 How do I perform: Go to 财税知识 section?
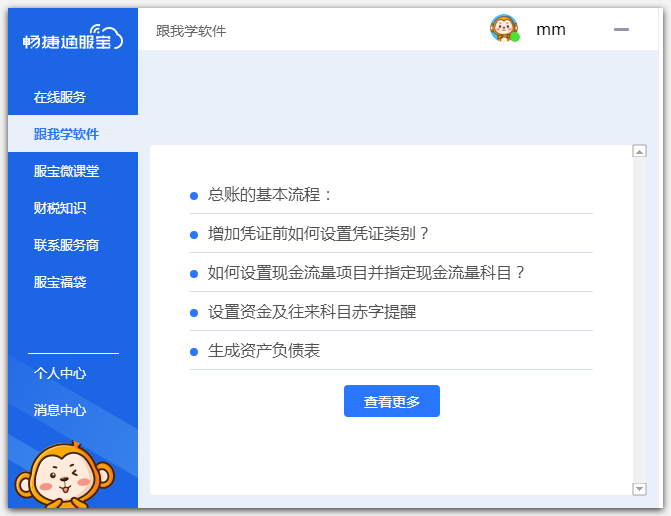[x=73, y=208]
